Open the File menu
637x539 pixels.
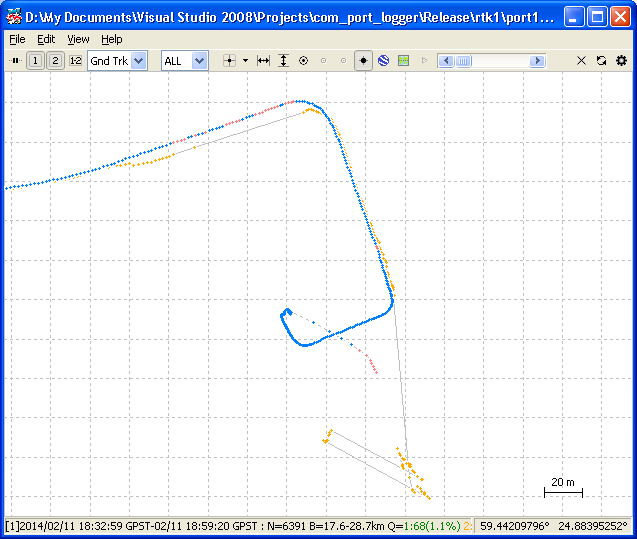(x=17, y=39)
